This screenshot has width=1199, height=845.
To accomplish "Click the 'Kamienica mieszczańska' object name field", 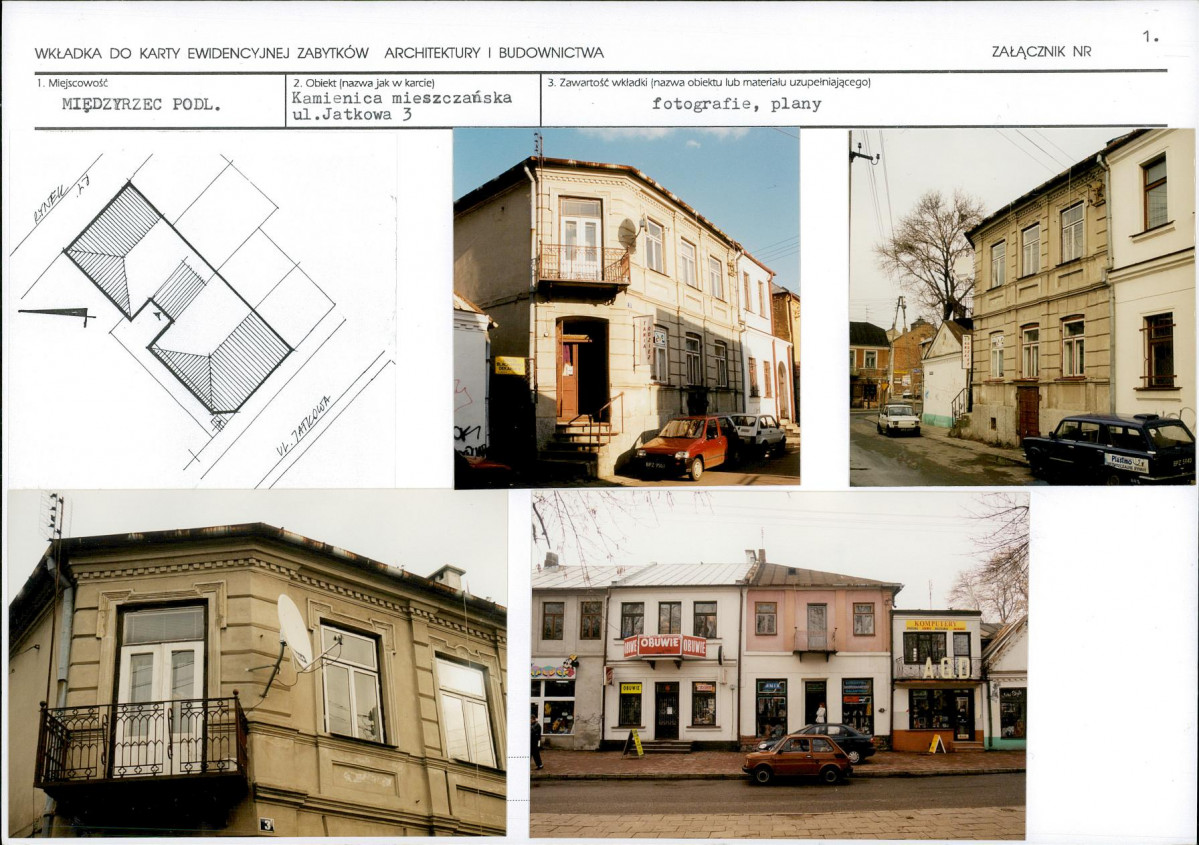I will tap(401, 98).
